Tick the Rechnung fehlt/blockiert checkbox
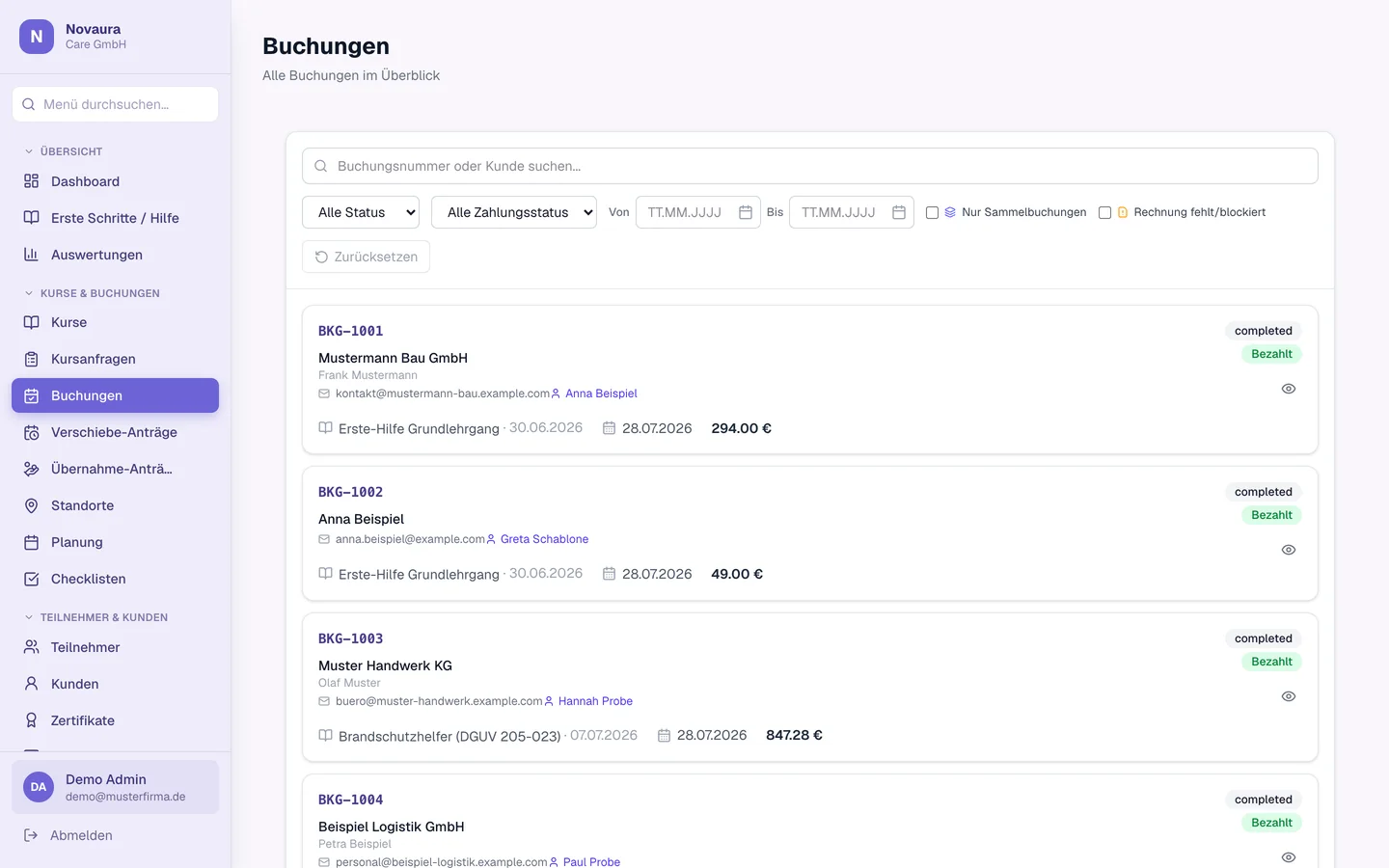Image resolution: width=1389 pixels, height=868 pixels. 1104,213
